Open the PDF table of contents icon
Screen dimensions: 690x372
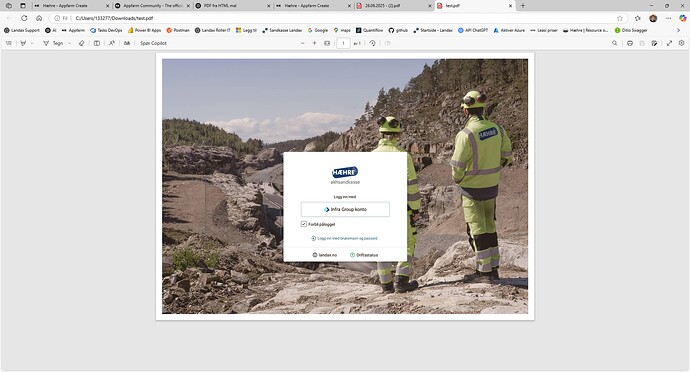click(9, 43)
